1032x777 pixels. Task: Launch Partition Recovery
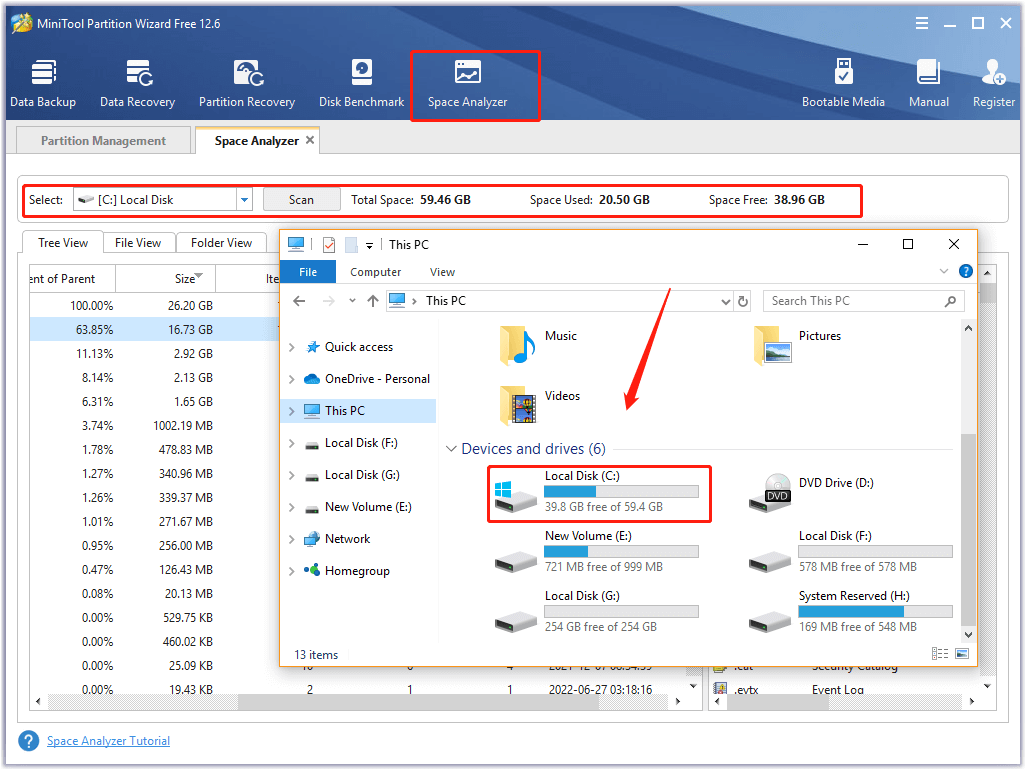[x=246, y=80]
